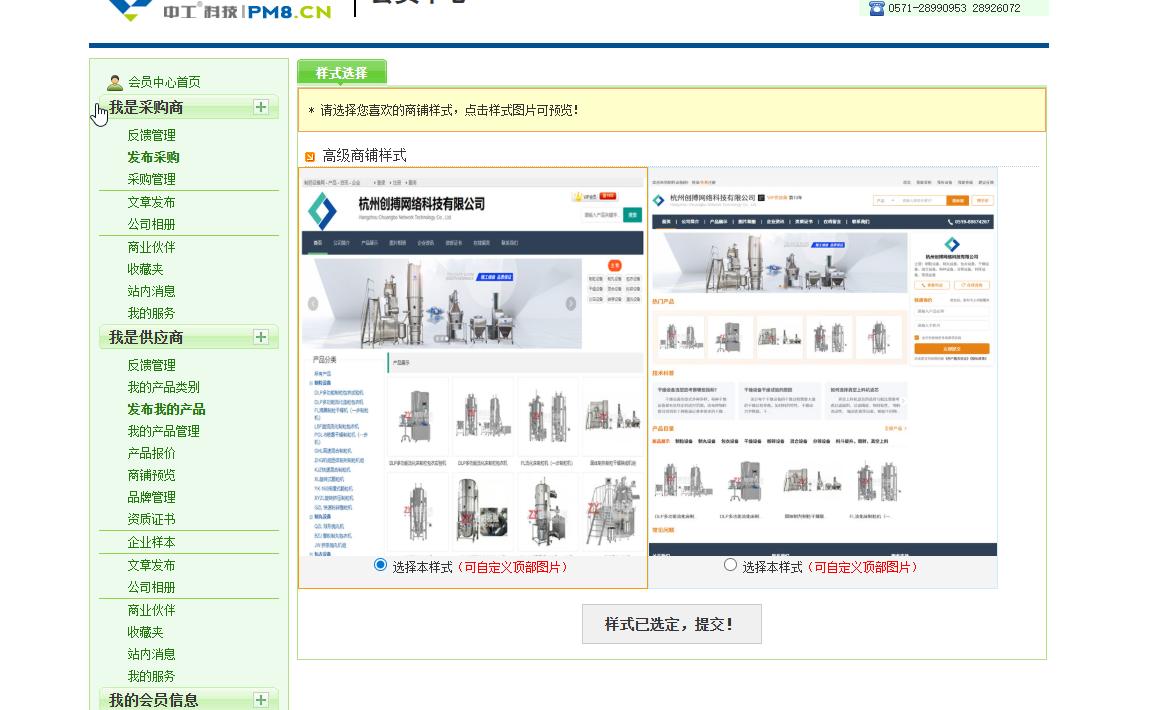Viewport: 1163px width, 710px height.
Task: Click the member center home user icon
Action: (x=115, y=82)
